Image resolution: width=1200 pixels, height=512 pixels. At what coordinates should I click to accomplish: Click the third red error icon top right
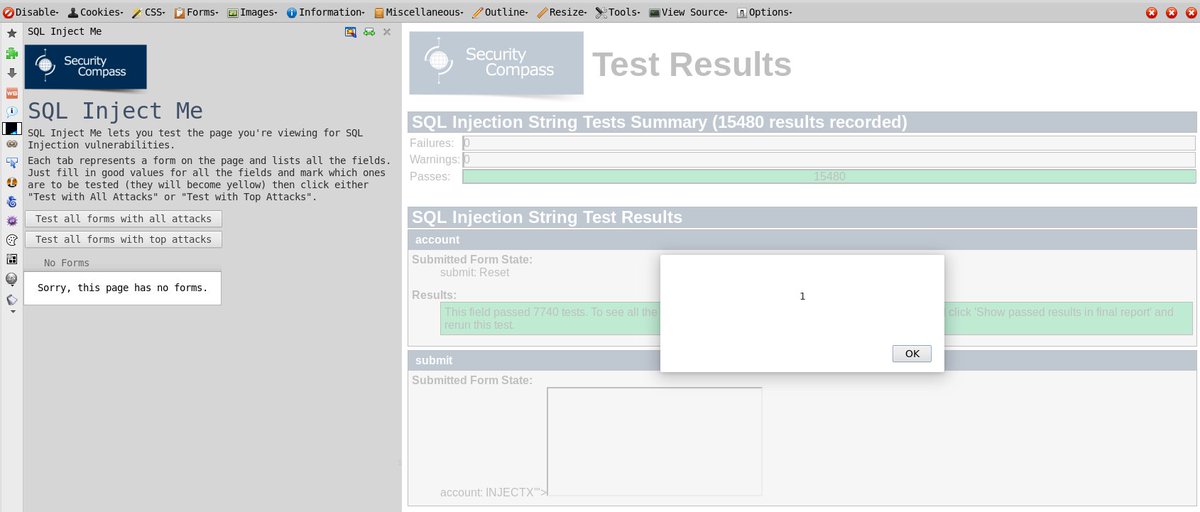point(1189,13)
